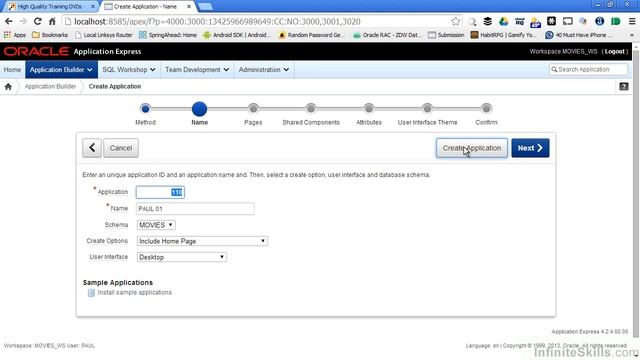
Task: Jump to the Confirm wizard step
Action: [x=486, y=109]
